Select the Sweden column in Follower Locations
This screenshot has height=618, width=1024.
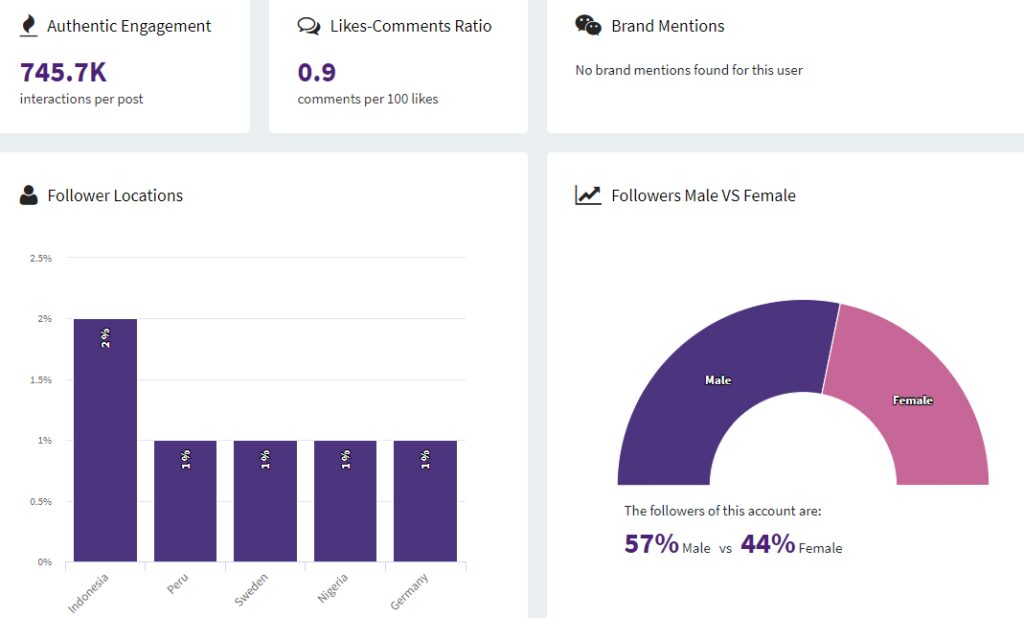265,500
